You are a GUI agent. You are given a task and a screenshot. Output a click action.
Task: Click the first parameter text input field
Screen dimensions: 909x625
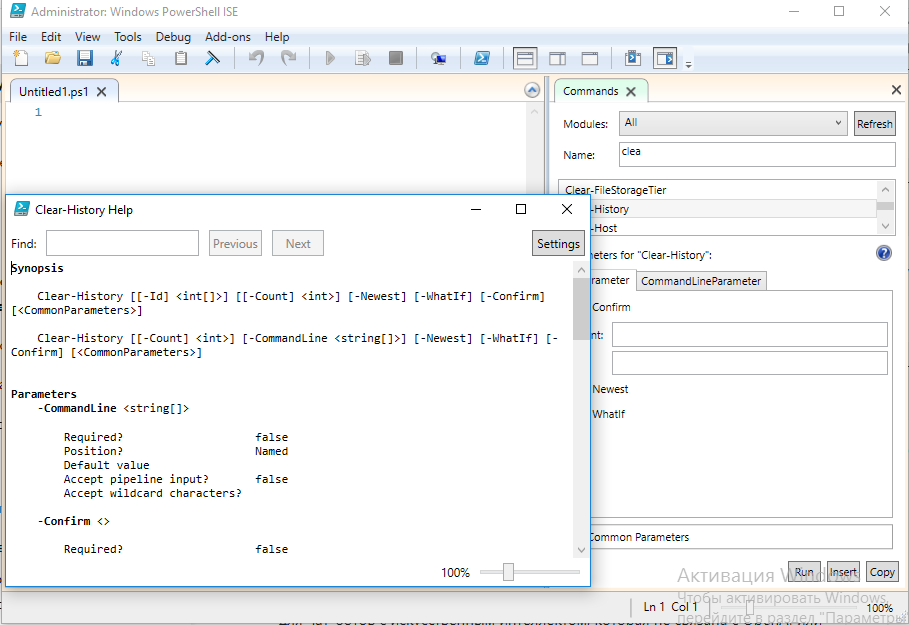[750, 335]
